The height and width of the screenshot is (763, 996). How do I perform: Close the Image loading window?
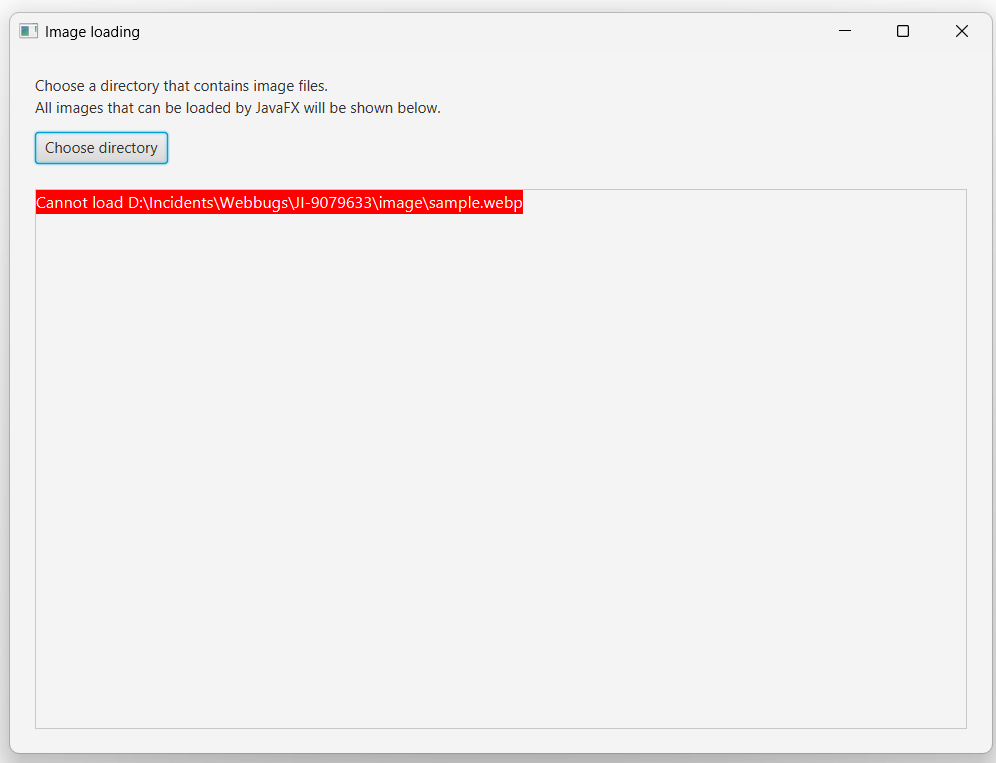tap(962, 31)
